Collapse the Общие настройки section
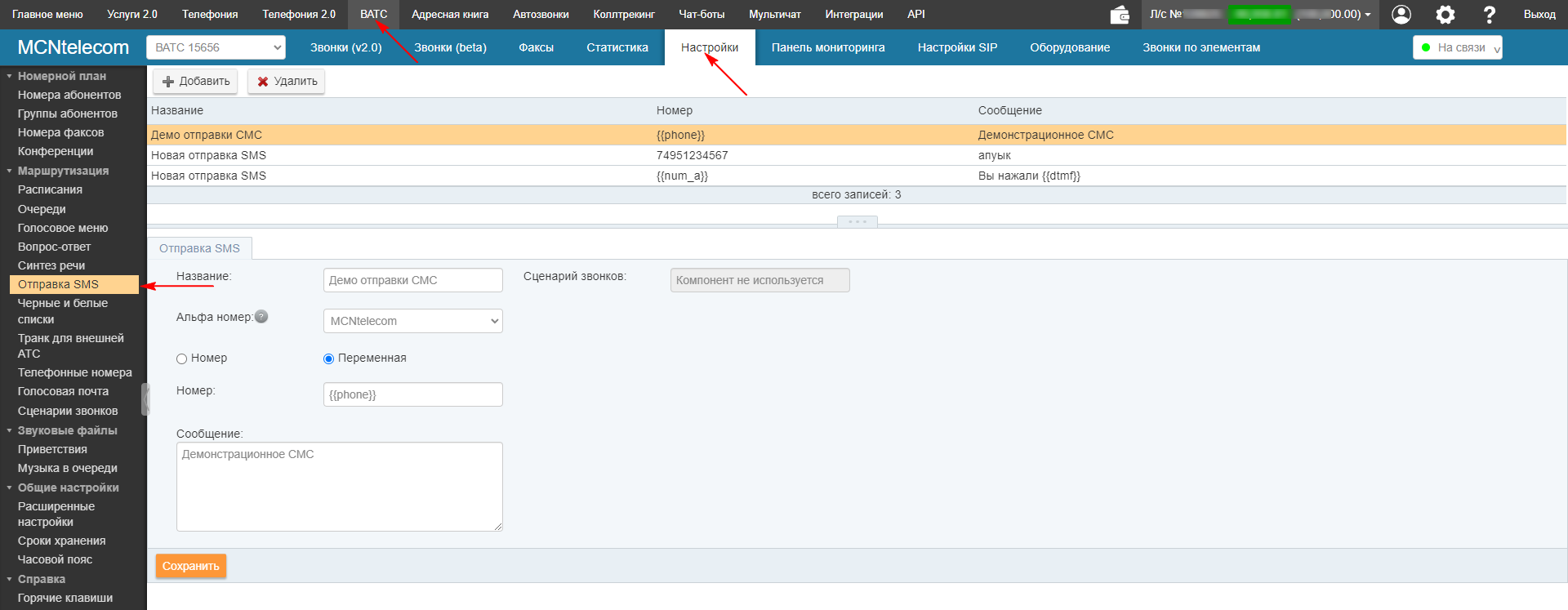Image resolution: width=1568 pixels, height=610 pixels. (x=10, y=488)
